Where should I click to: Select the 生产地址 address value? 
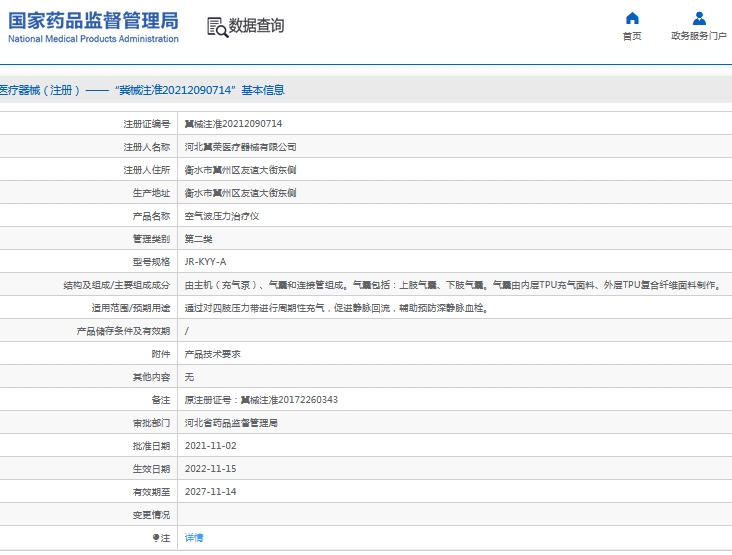pyautogui.click(x=240, y=193)
